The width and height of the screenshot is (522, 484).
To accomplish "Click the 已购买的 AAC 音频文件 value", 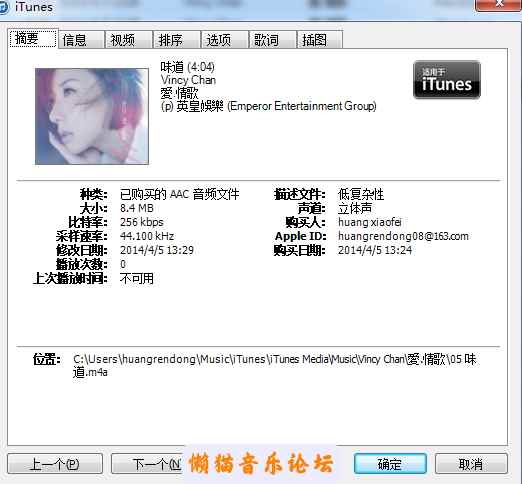I will (x=179, y=194).
